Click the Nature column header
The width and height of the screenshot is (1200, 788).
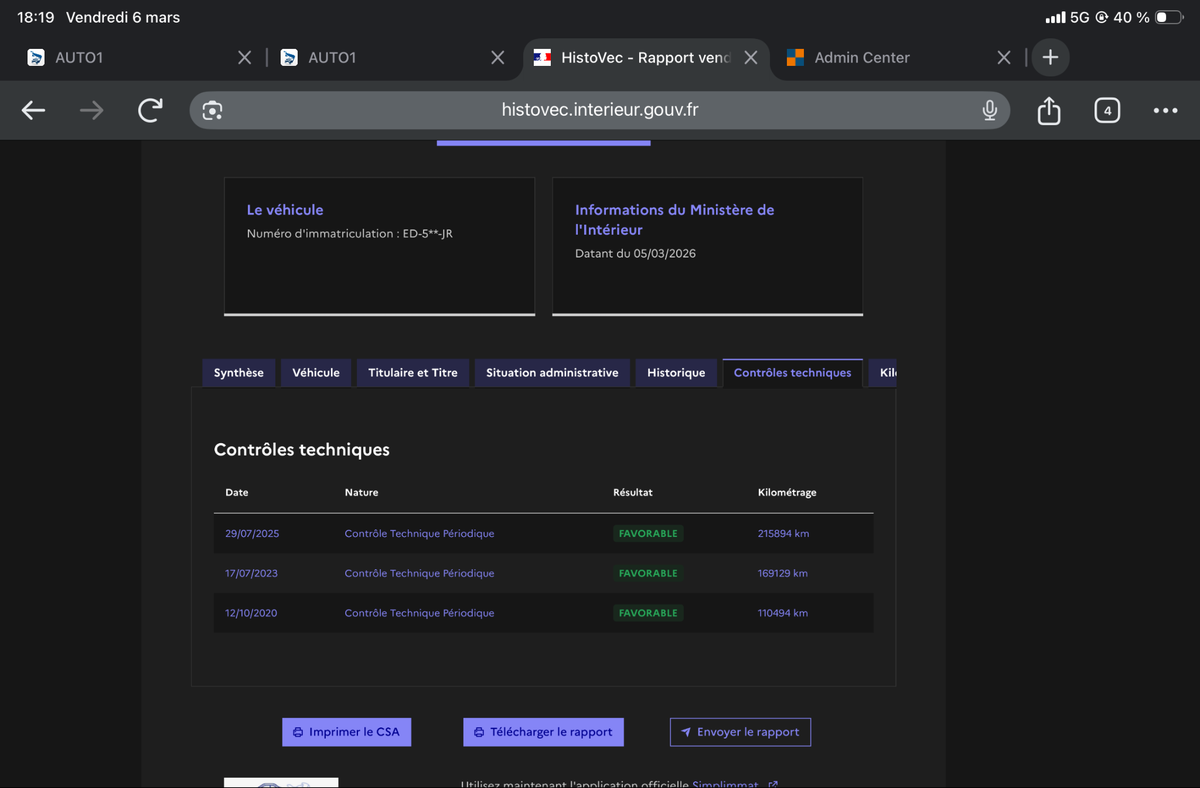coord(361,493)
